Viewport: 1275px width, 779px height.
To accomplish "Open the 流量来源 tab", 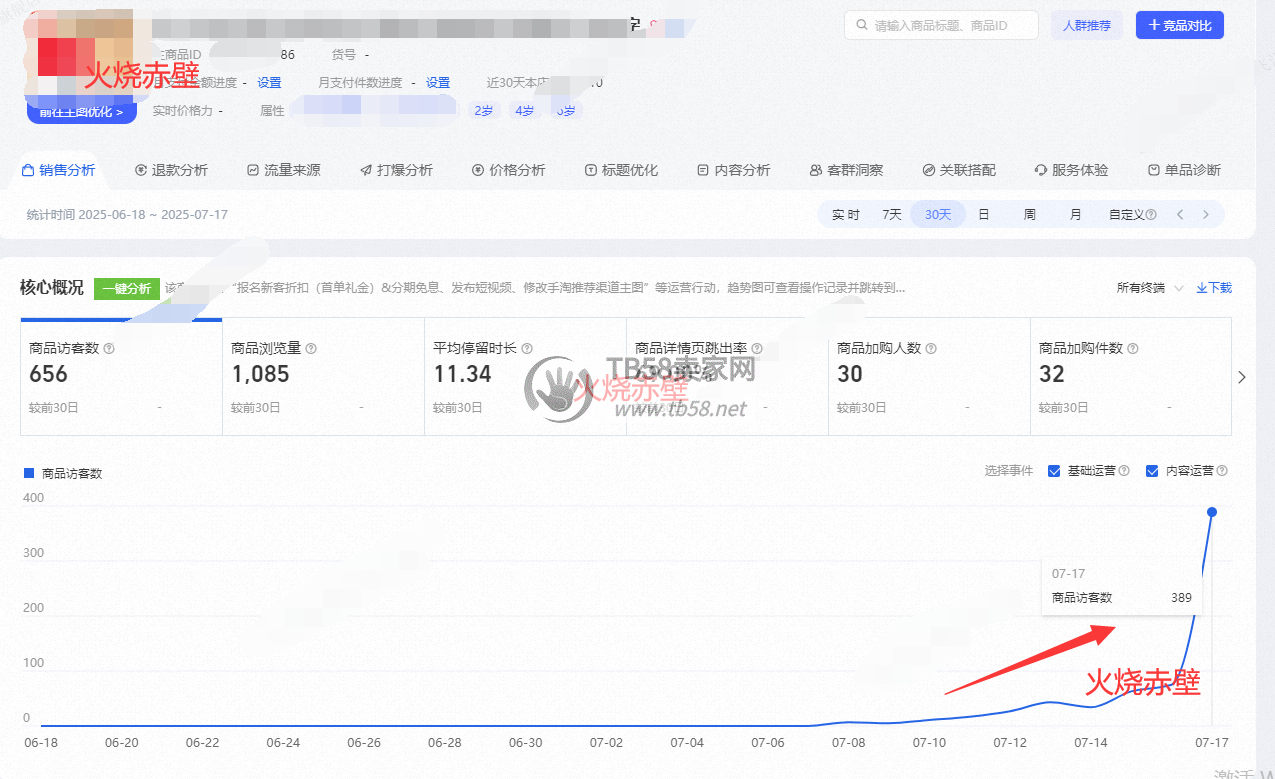I will click(284, 170).
